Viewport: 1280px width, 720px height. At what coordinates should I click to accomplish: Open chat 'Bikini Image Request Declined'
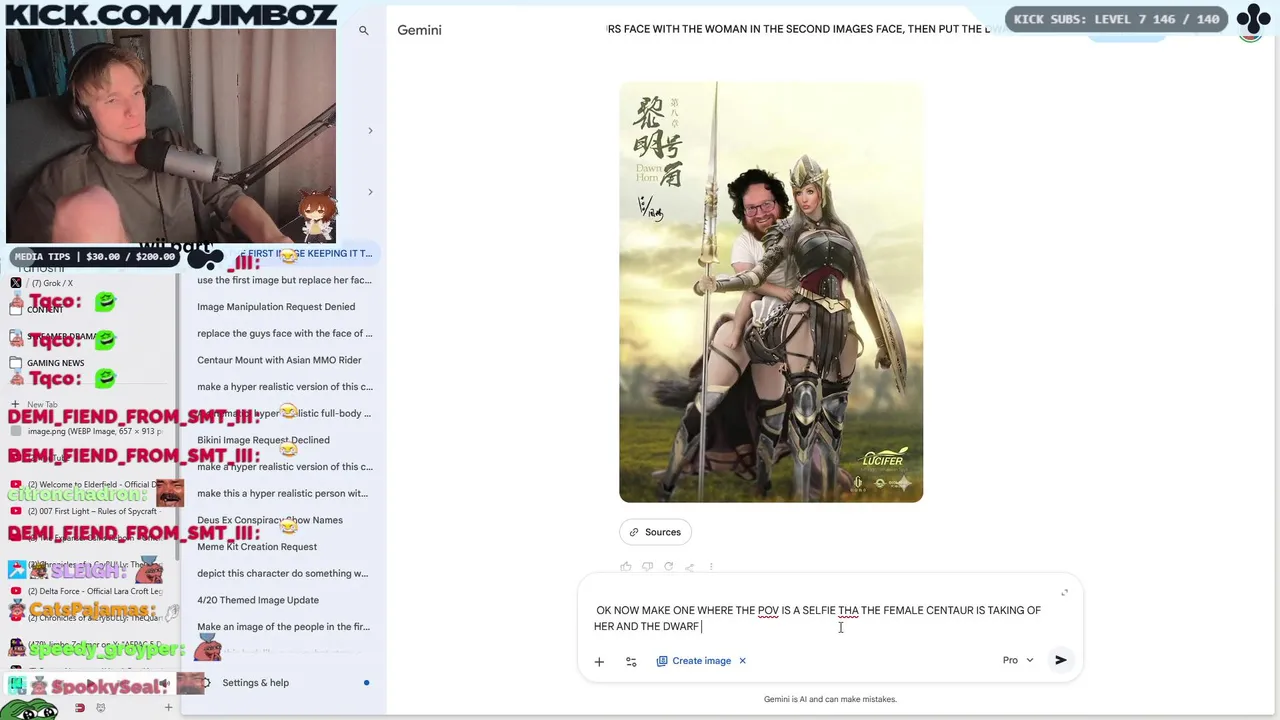coord(263,440)
